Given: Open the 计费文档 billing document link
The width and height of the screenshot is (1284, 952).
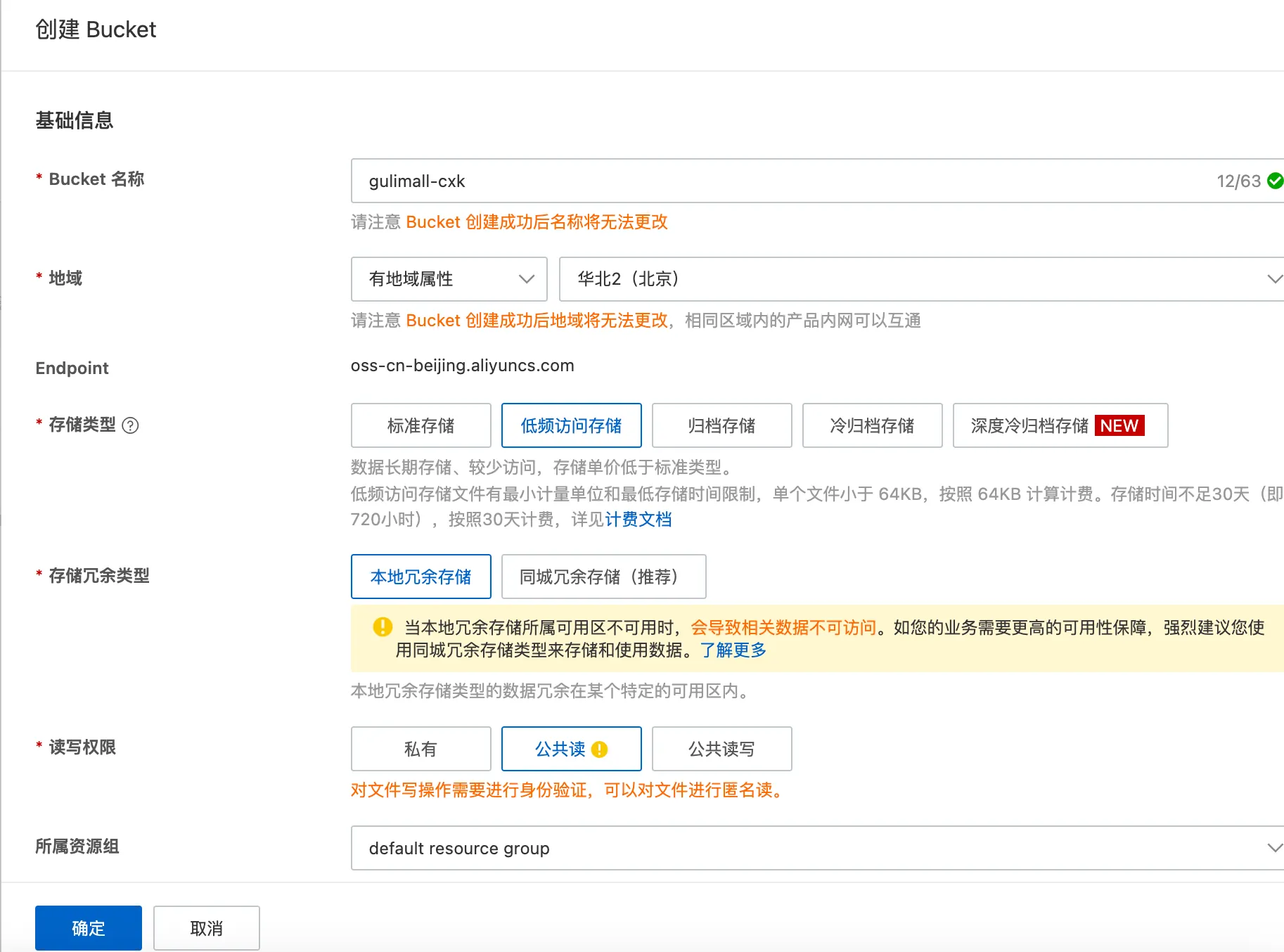Looking at the screenshot, I should 638,520.
